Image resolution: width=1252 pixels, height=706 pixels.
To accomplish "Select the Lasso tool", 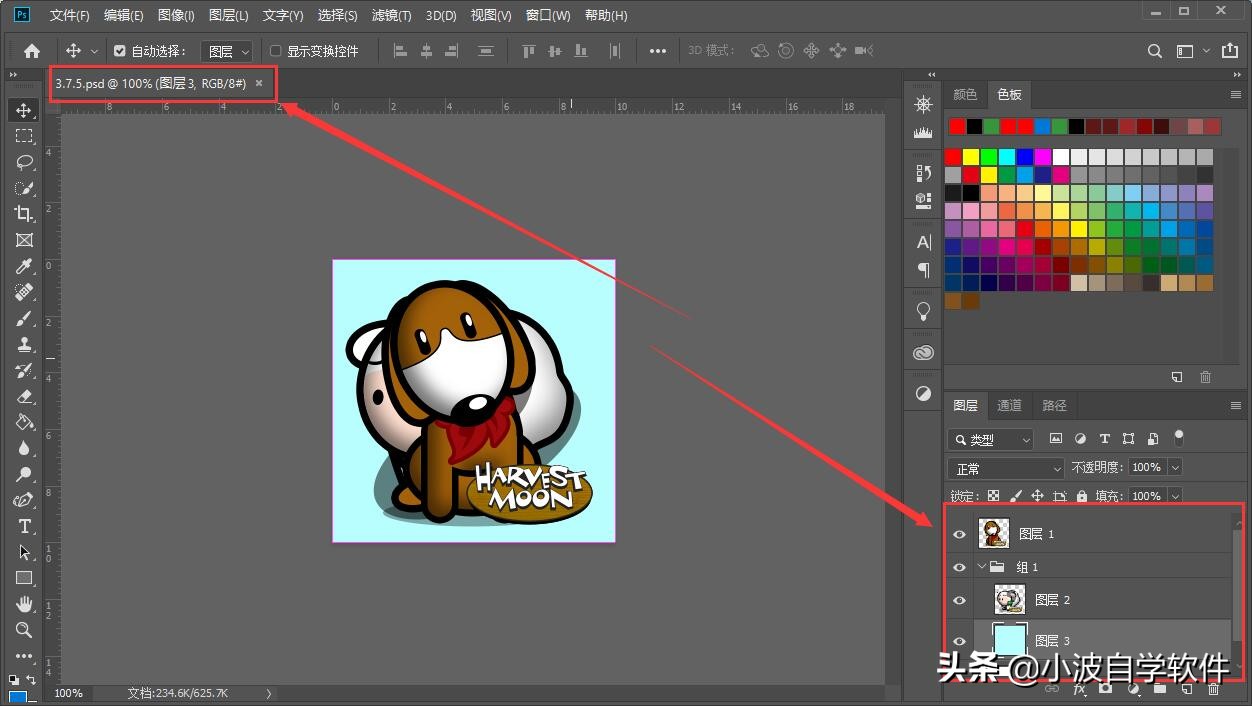I will click(x=24, y=162).
